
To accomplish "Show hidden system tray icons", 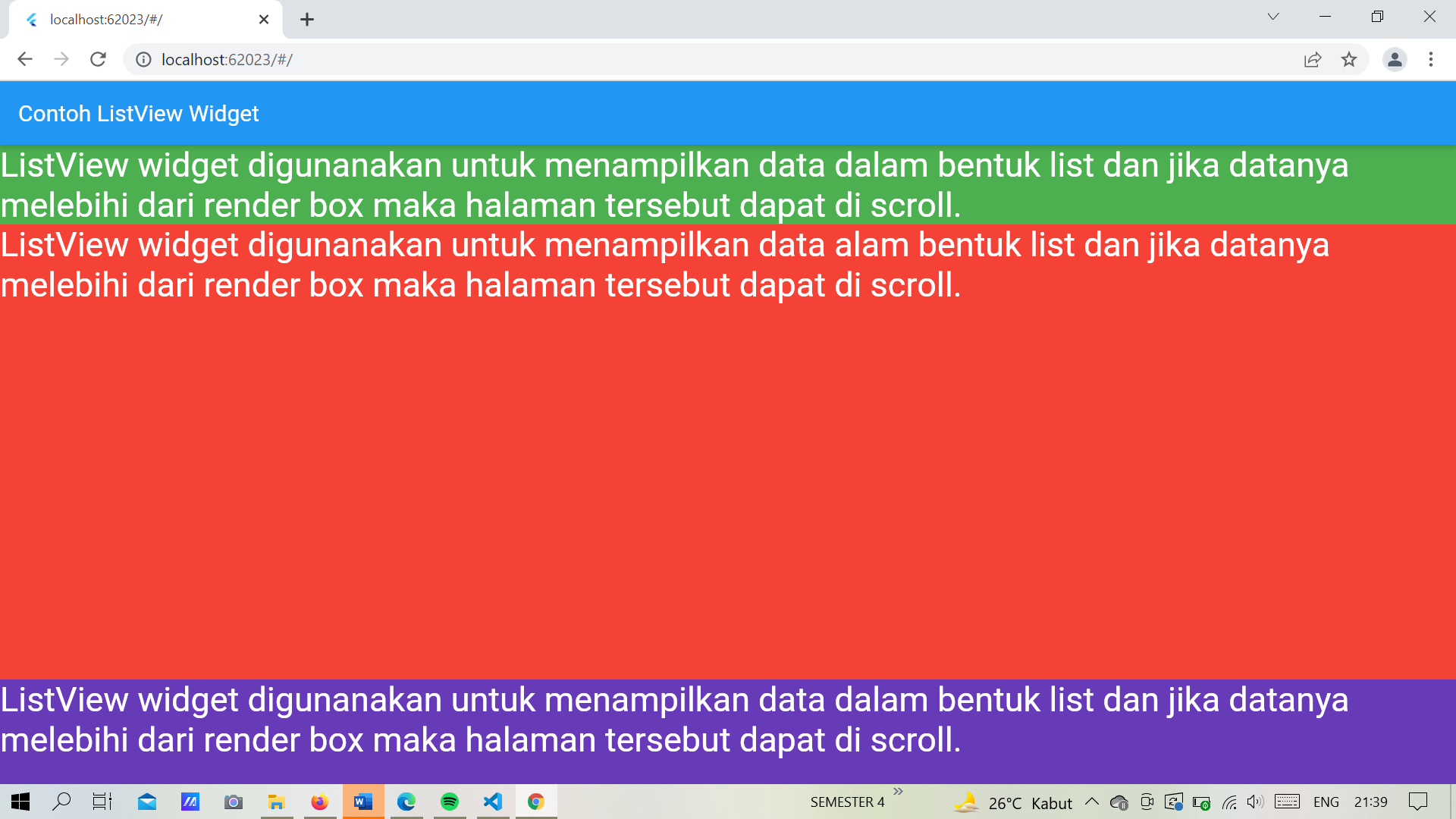I will 1092,802.
